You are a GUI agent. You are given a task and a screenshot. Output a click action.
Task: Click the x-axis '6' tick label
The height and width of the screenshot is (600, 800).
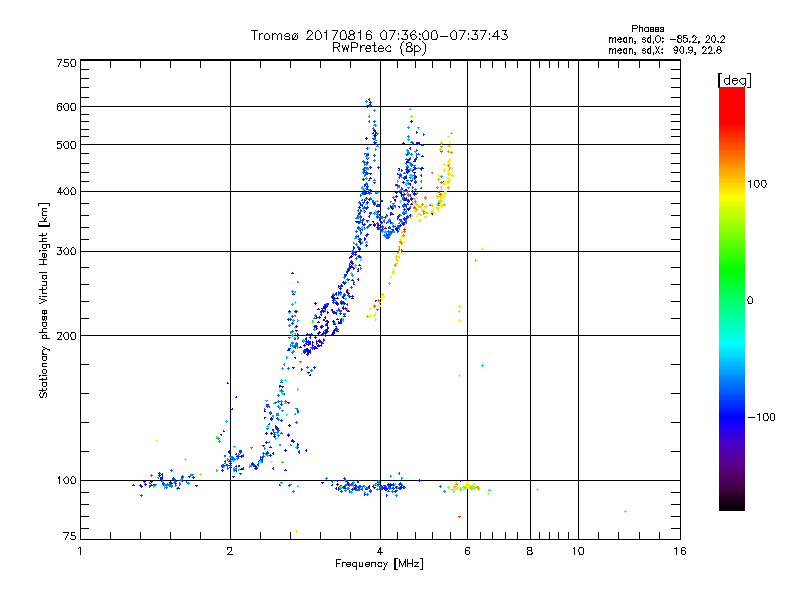coord(467,551)
